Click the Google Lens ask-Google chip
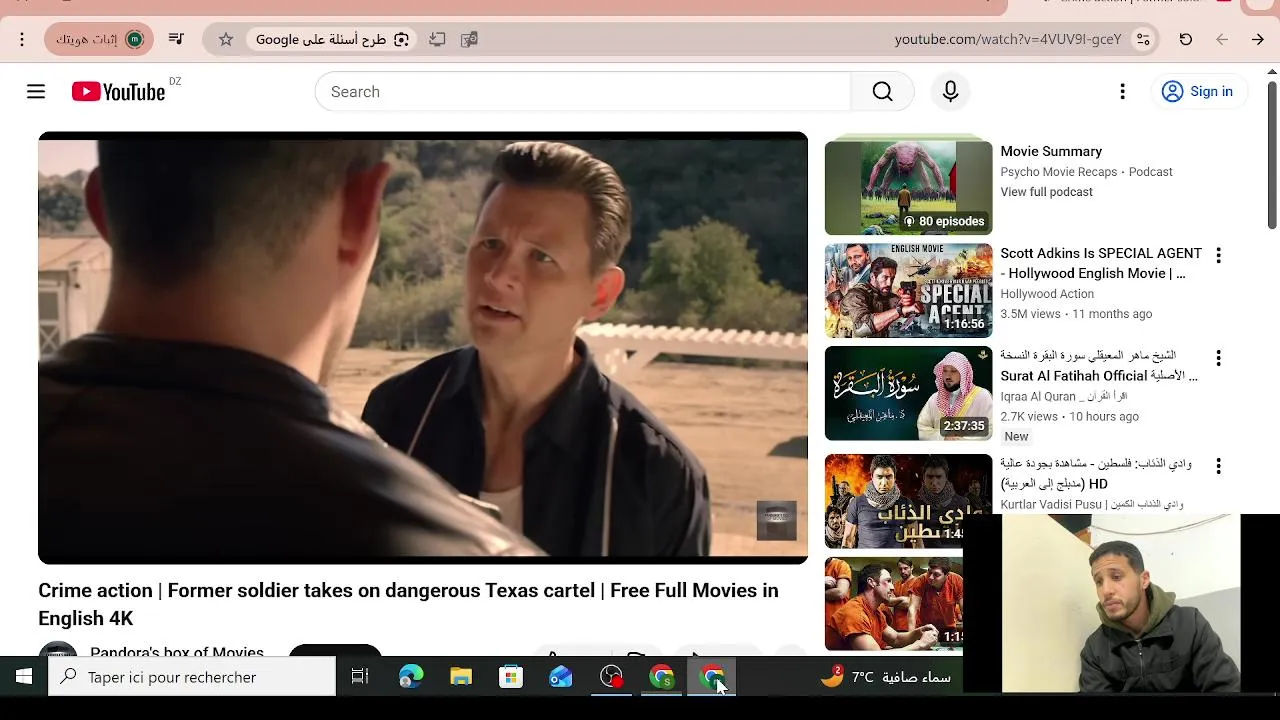Screen dimensions: 1280x720 [332, 39]
